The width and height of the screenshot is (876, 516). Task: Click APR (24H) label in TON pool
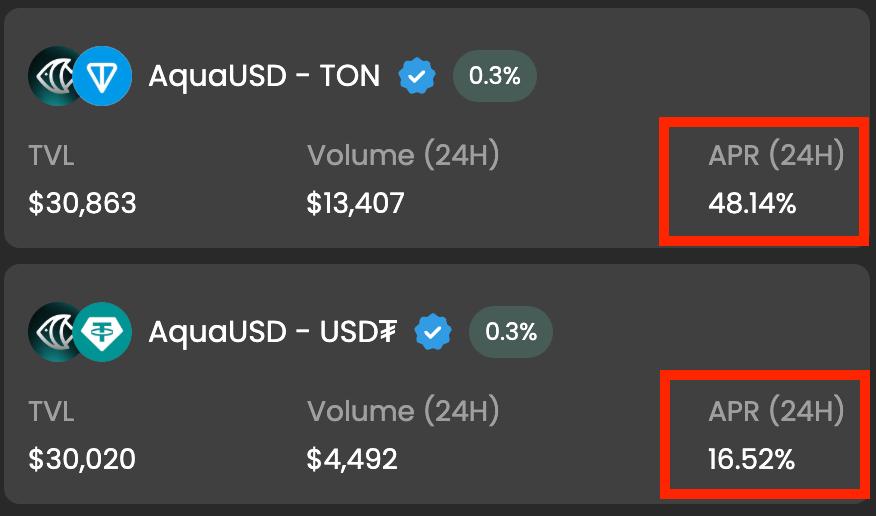pos(776,155)
